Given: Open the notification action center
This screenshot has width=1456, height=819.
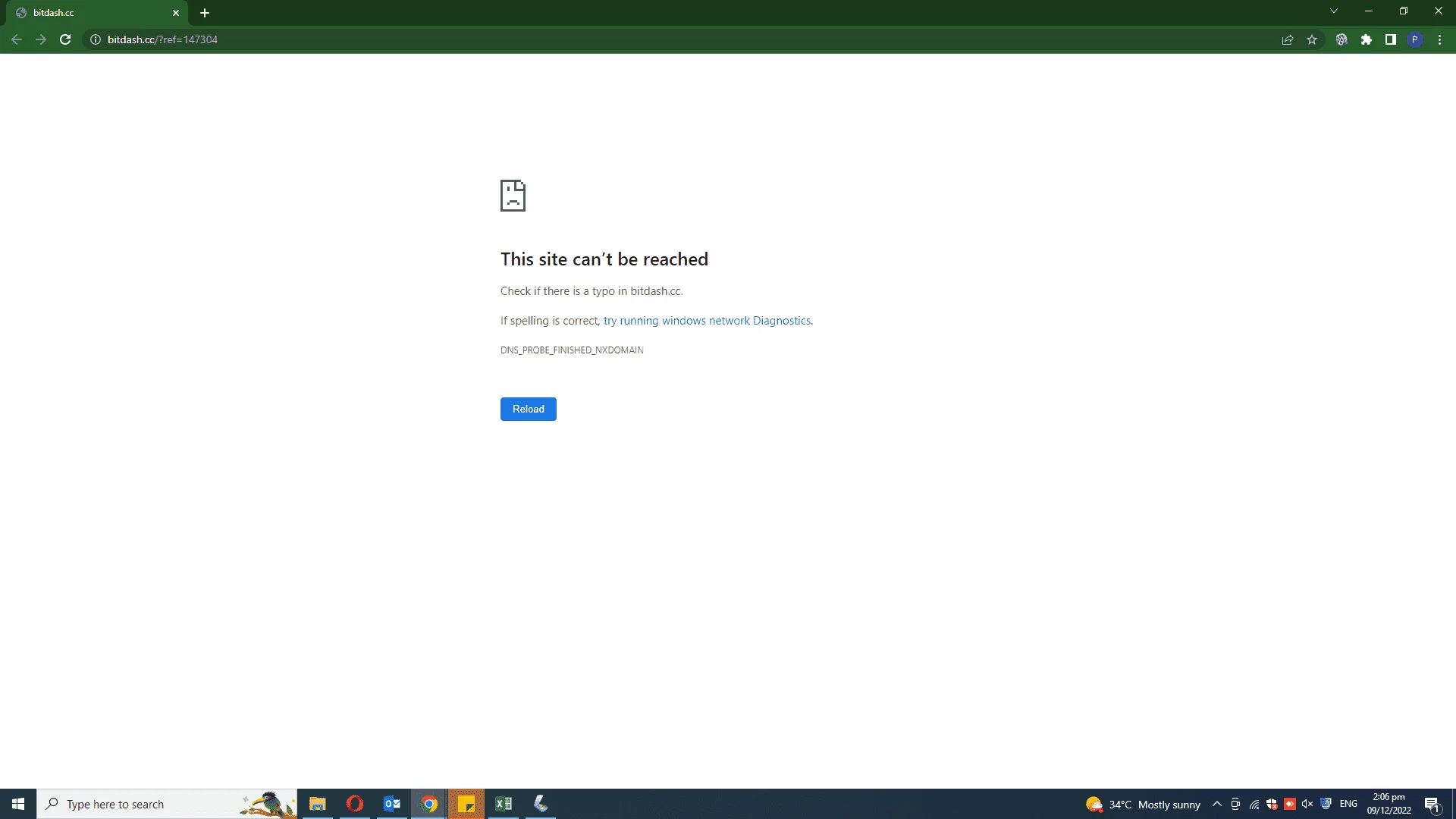Looking at the screenshot, I should click(x=1432, y=804).
